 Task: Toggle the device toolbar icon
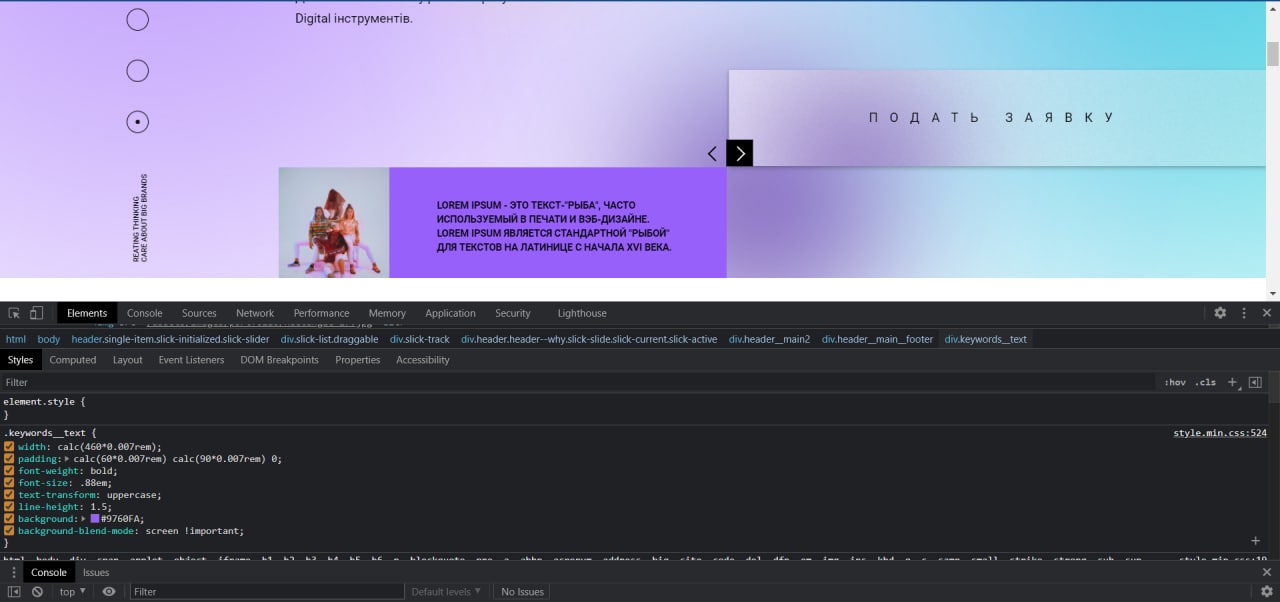pos(36,313)
